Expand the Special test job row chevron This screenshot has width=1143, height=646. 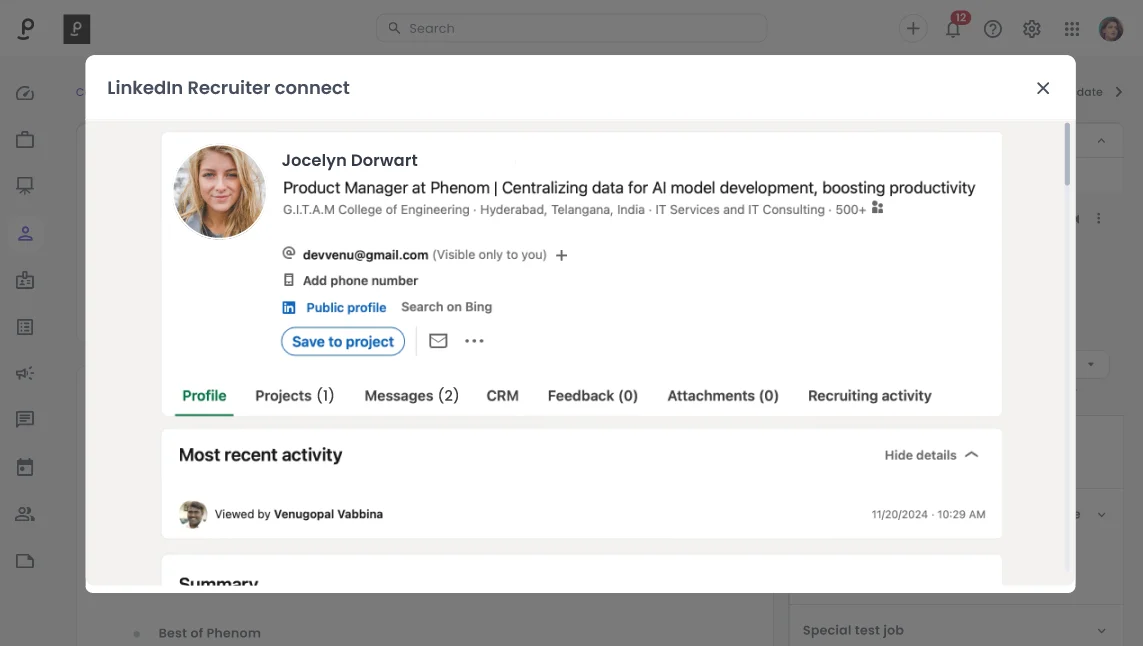click(1101, 631)
